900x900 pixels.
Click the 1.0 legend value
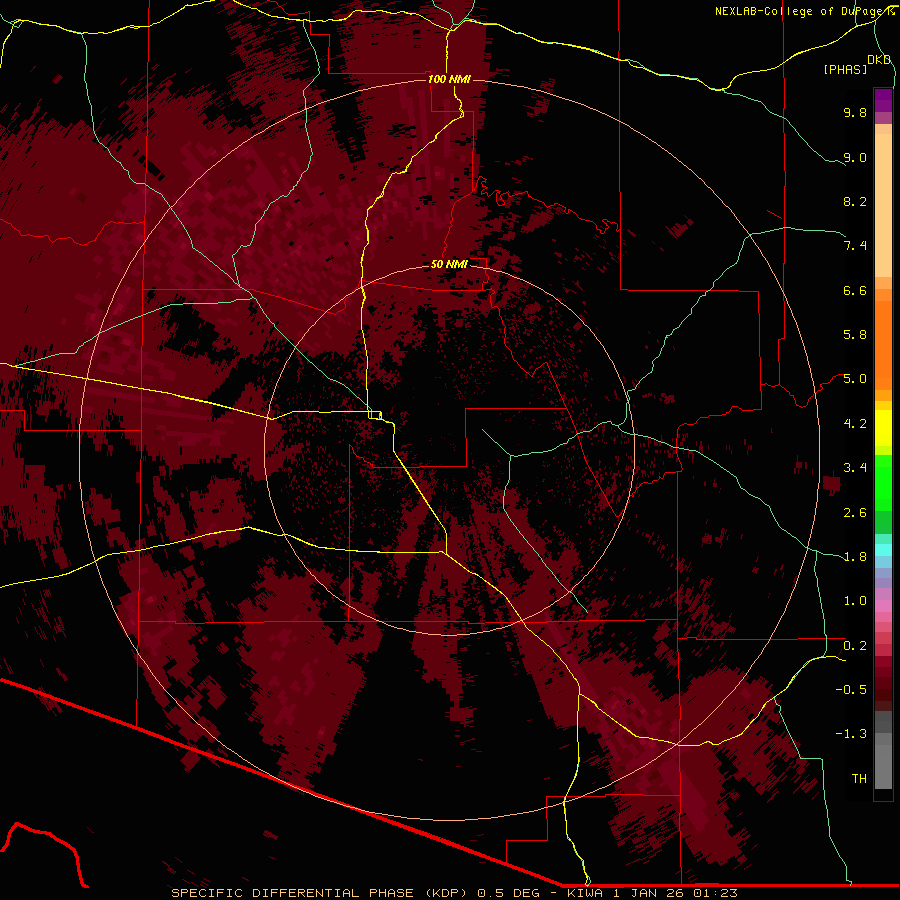[x=855, y=601]
